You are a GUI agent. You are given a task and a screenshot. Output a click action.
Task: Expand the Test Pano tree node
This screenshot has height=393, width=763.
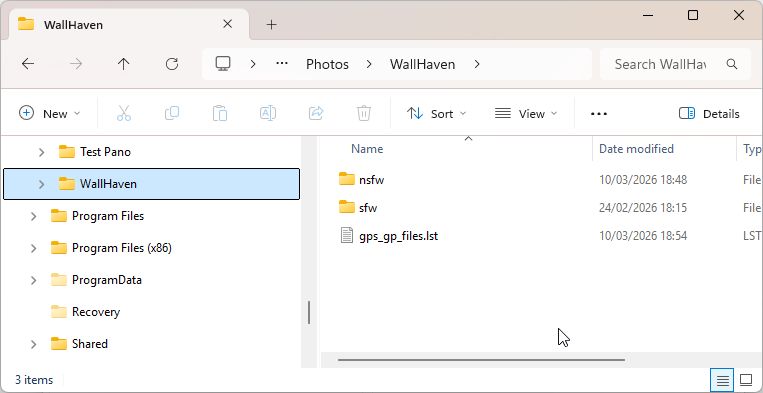[x=41, y=152]
